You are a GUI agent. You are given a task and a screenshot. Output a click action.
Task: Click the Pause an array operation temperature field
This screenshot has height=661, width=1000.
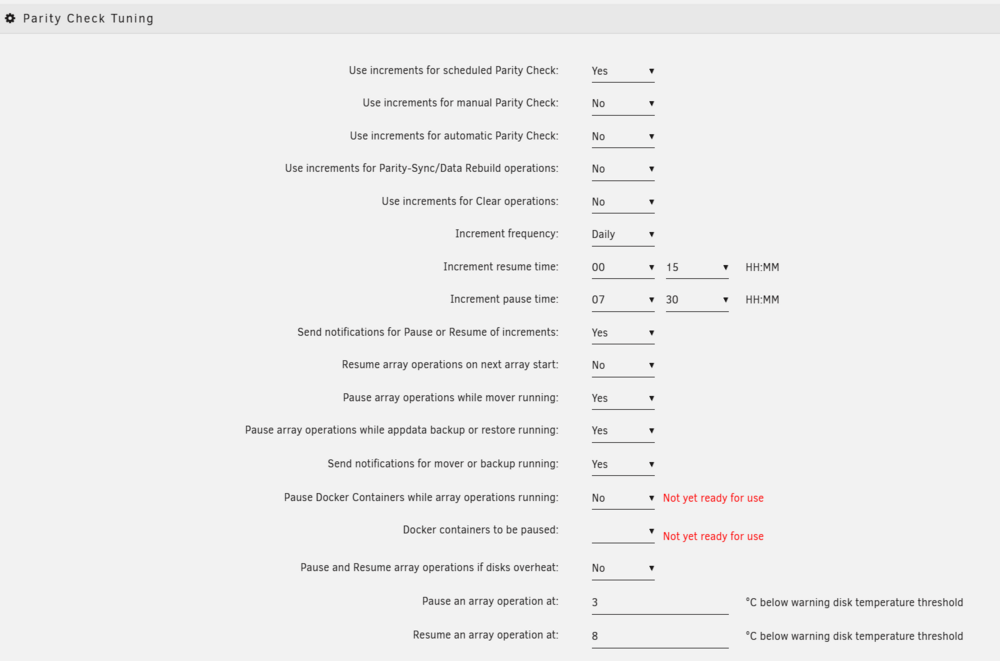click(659, 602)
